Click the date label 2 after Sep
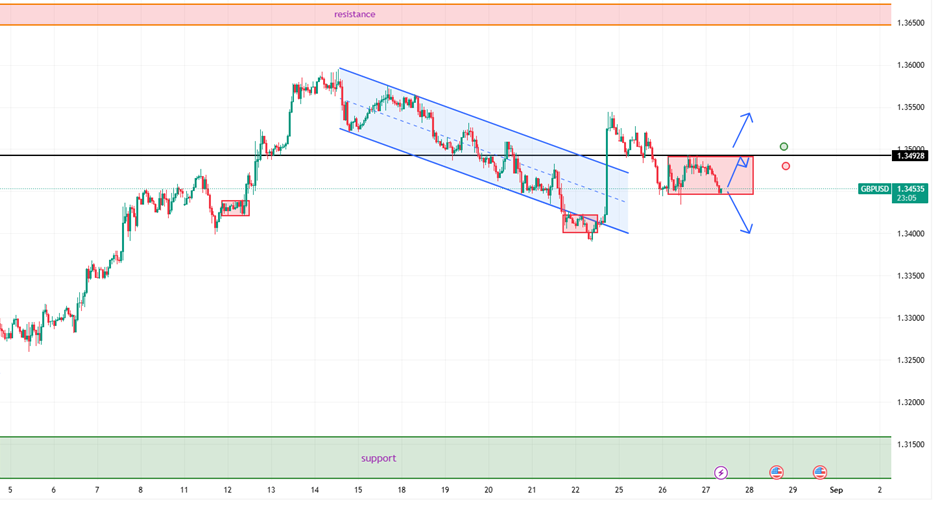Image resolution: width=938 pixels, height=505 pixels. (x=879, y=490)
